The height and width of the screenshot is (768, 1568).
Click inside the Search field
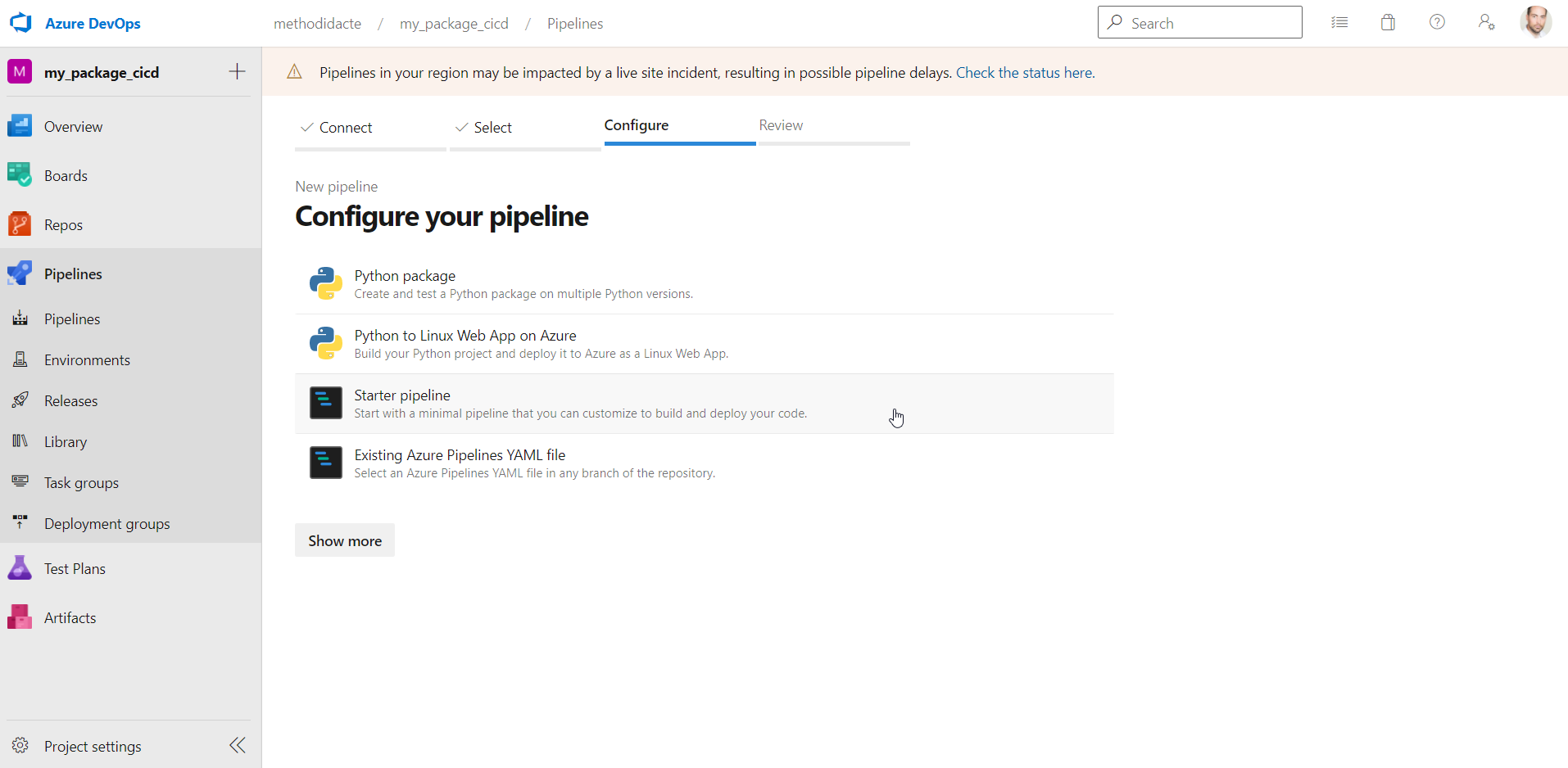(1200, 22)
